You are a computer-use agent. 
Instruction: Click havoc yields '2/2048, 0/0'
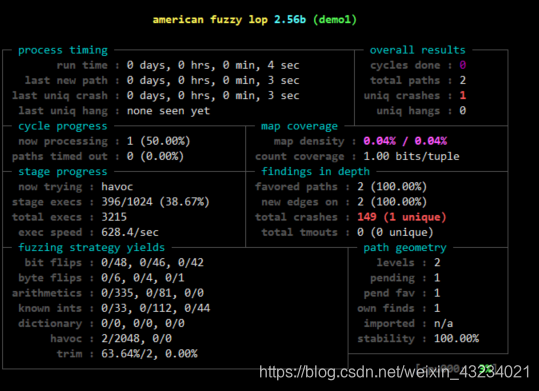coord(136,338)
